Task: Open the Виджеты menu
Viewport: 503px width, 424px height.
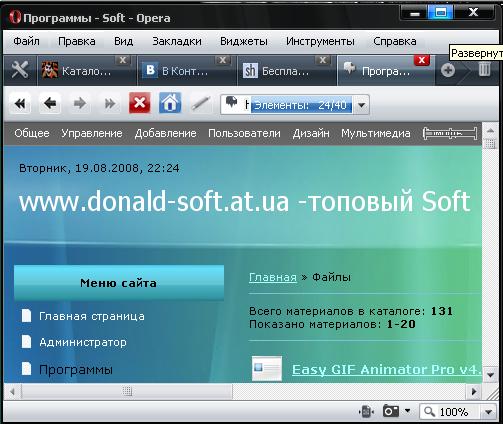Action: coord(244,41)
